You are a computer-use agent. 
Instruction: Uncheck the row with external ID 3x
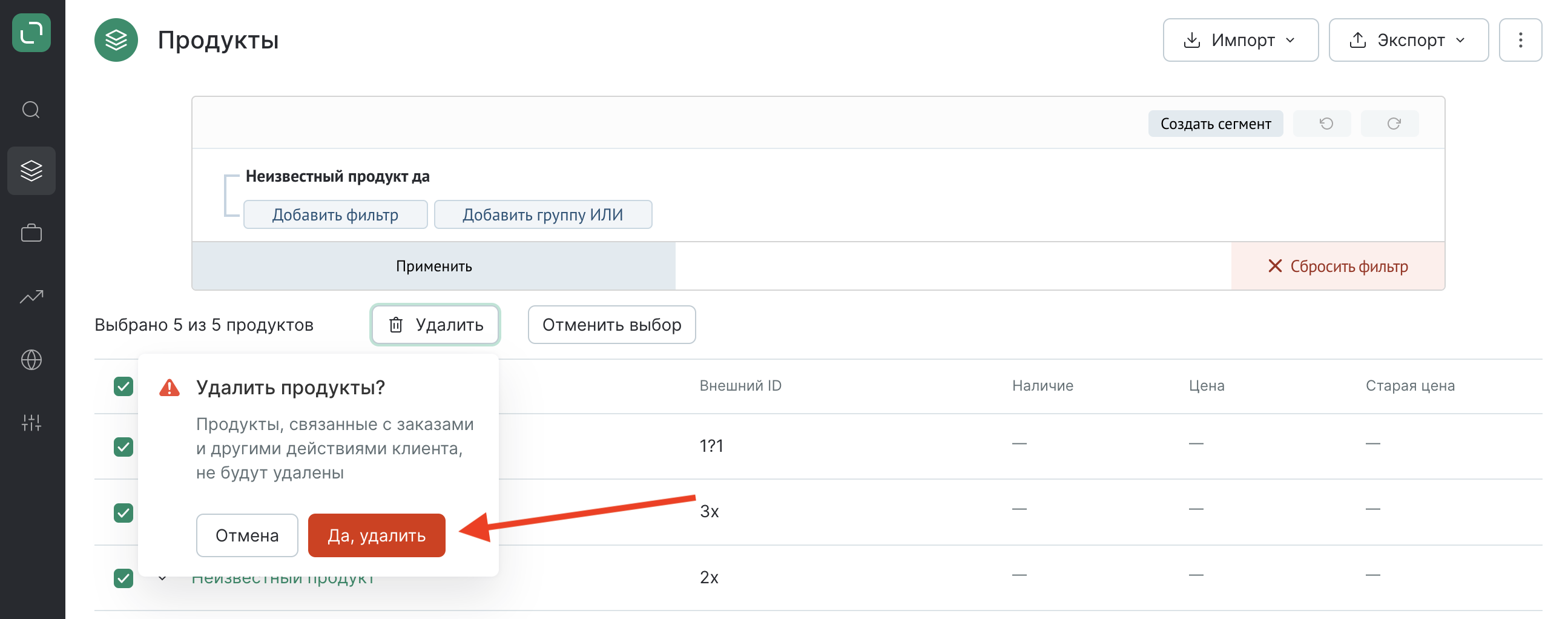click(124, 512)
